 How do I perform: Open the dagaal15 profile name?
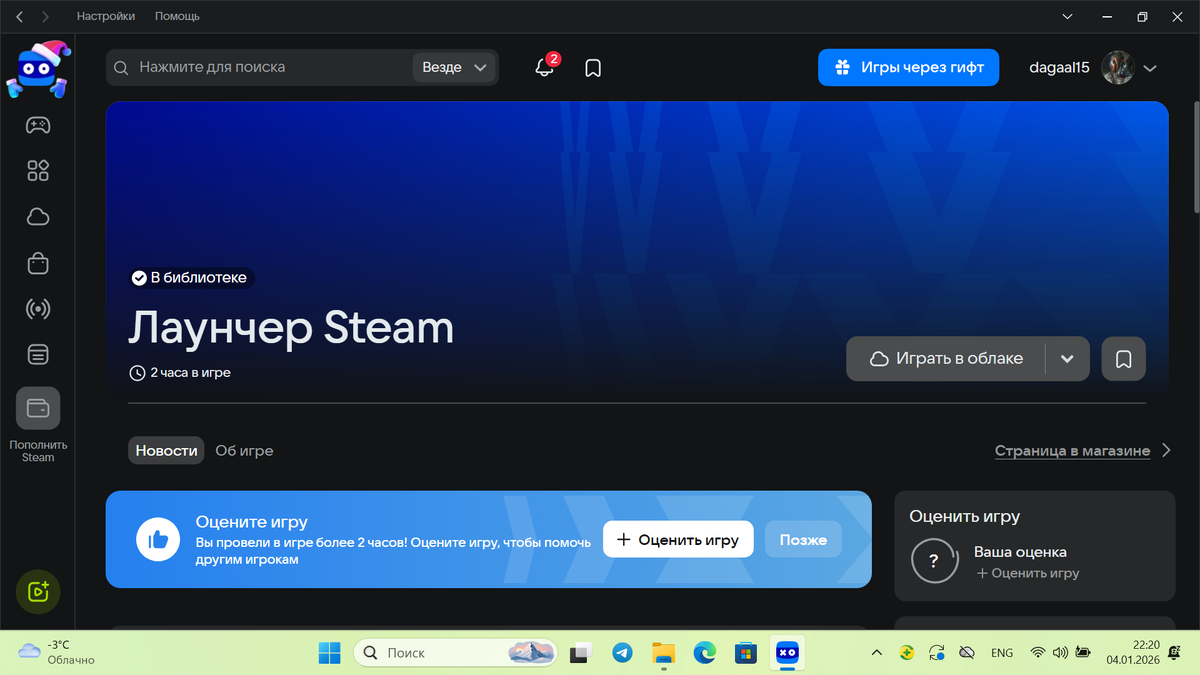1059,67
